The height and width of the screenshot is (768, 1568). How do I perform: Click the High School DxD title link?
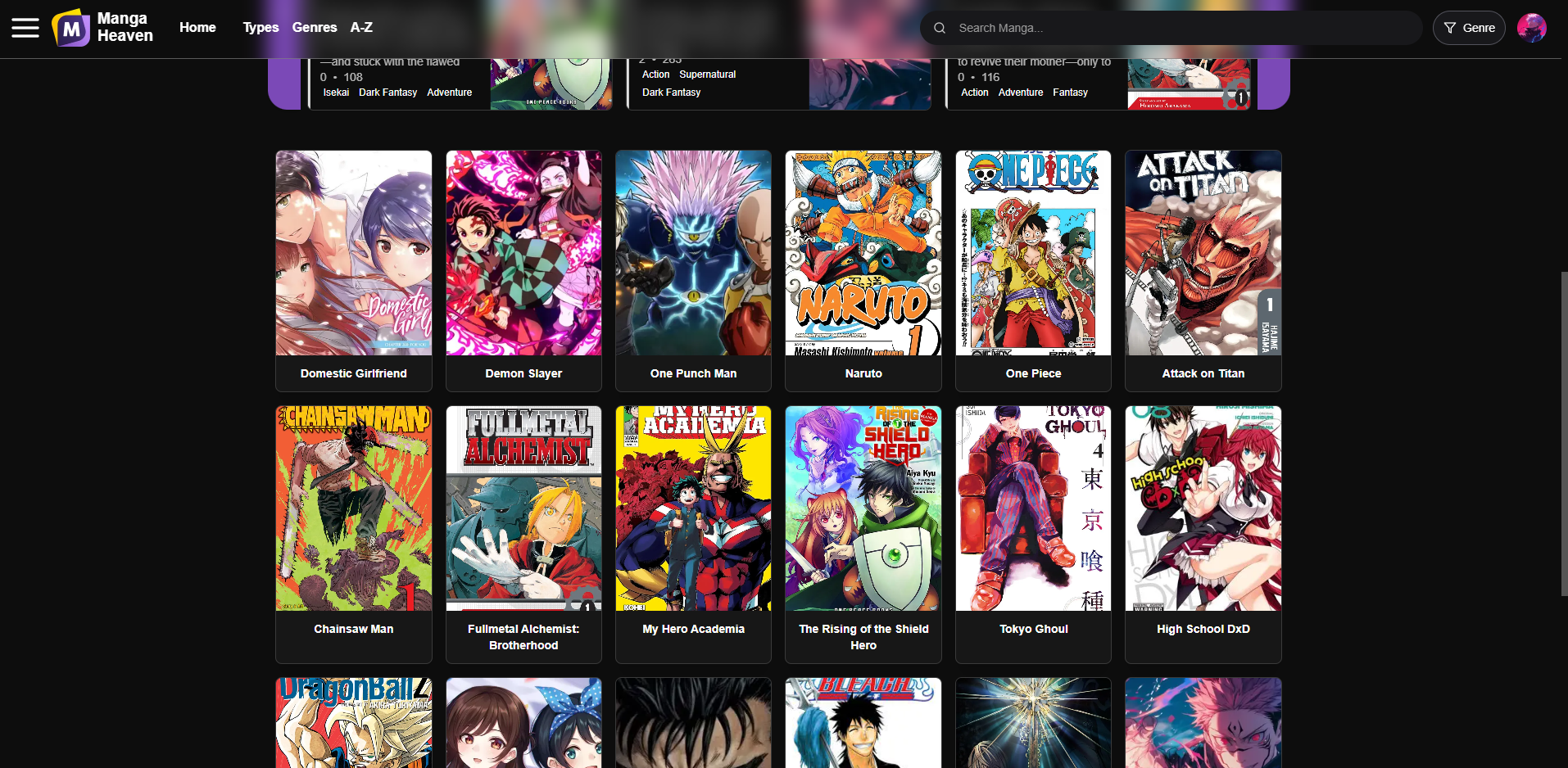[1203, 629]
